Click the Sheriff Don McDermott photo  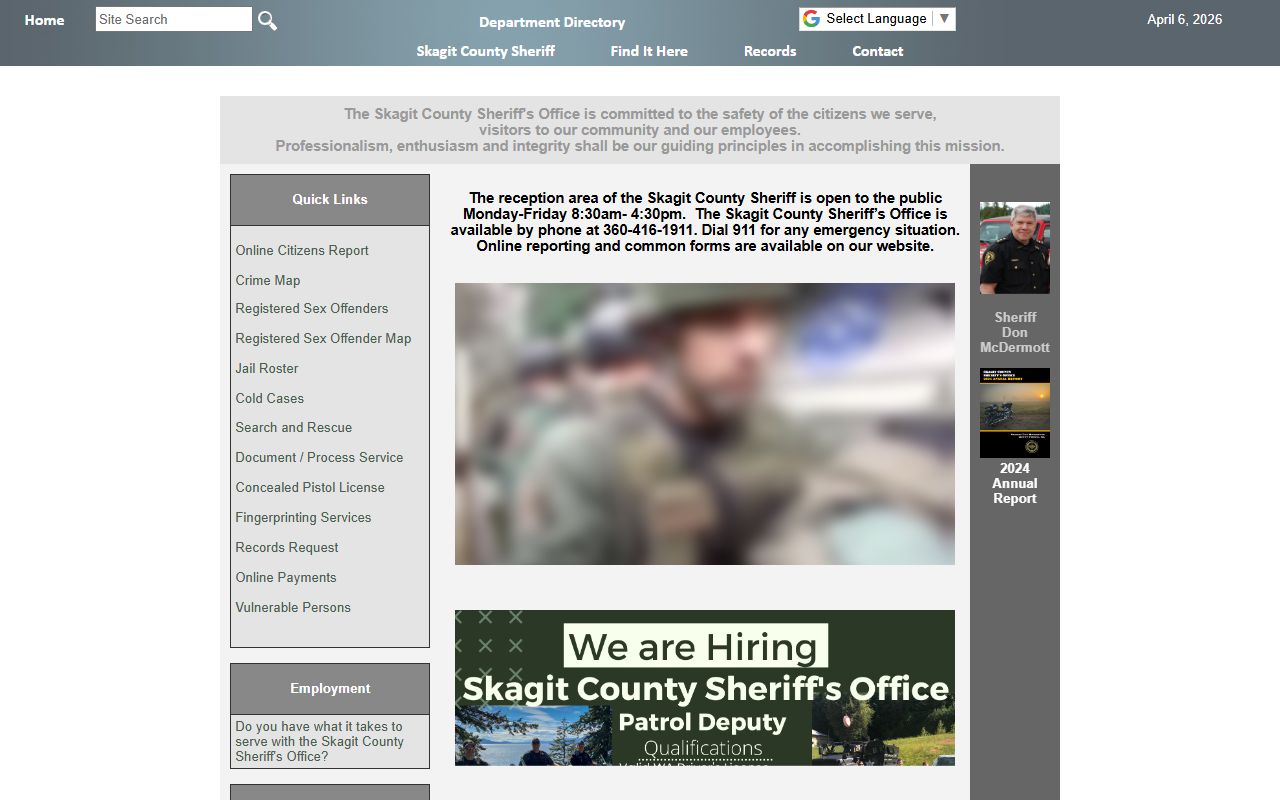pos(1015,248)
